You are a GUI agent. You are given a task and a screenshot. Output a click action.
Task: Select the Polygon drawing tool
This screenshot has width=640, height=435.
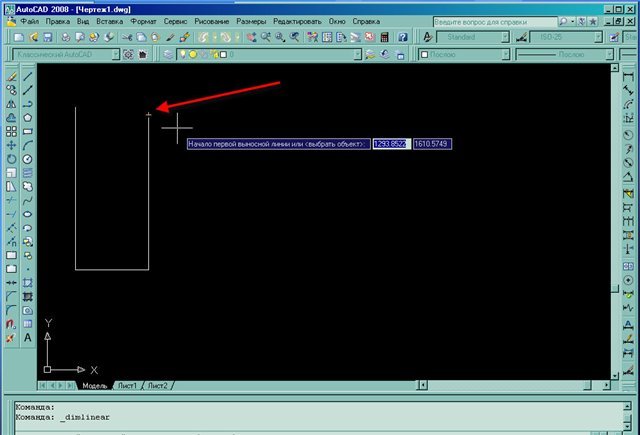[28, 117]
